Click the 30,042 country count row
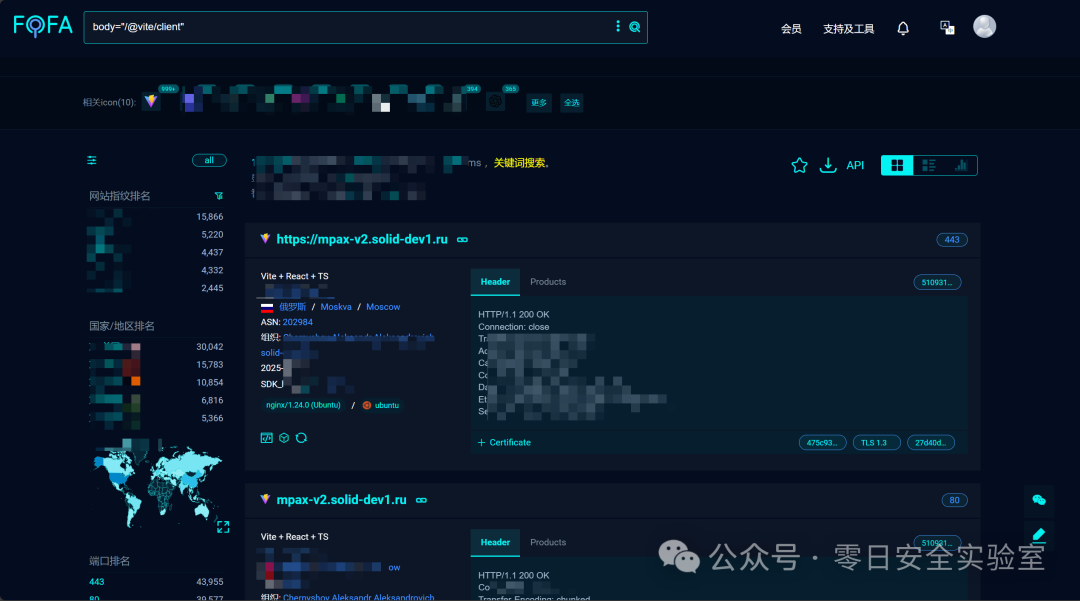The width and height of the screenshot is (1080, 601). 156,347
